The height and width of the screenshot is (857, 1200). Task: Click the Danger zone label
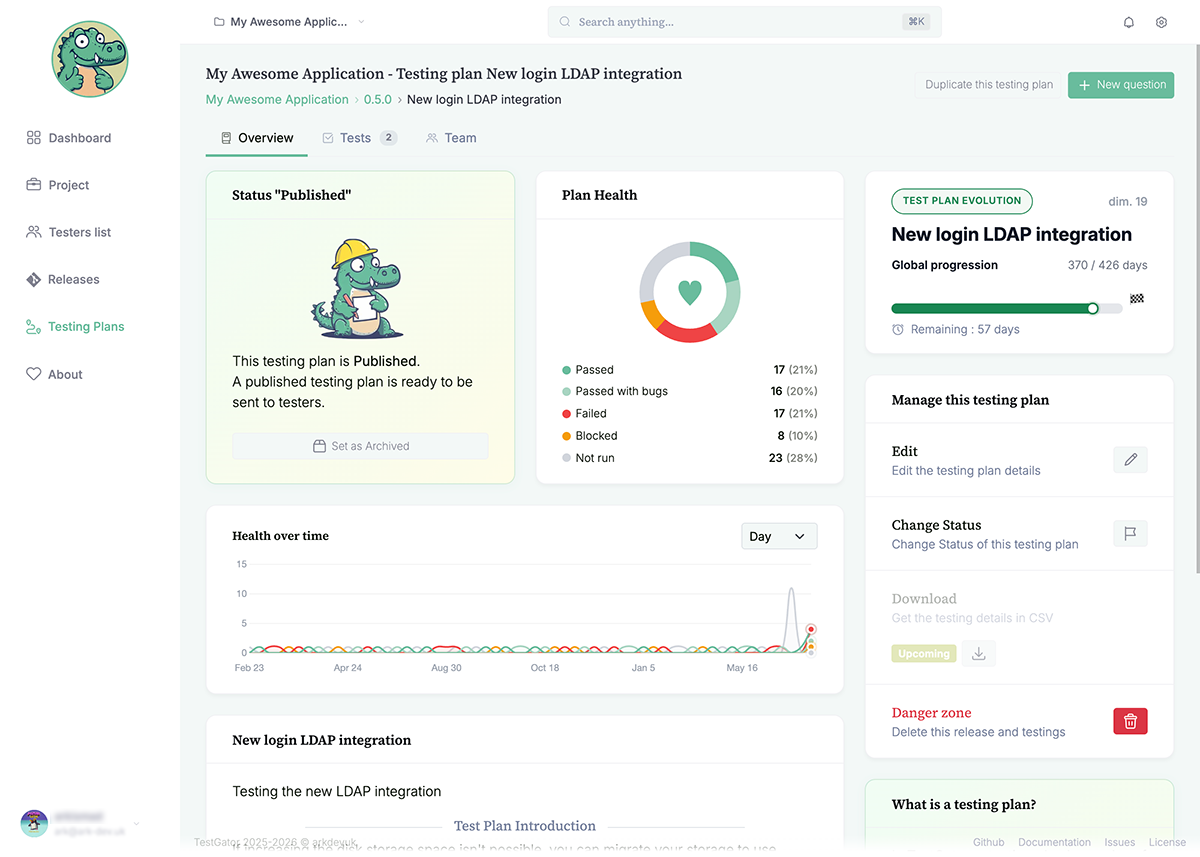pos(932,713)
